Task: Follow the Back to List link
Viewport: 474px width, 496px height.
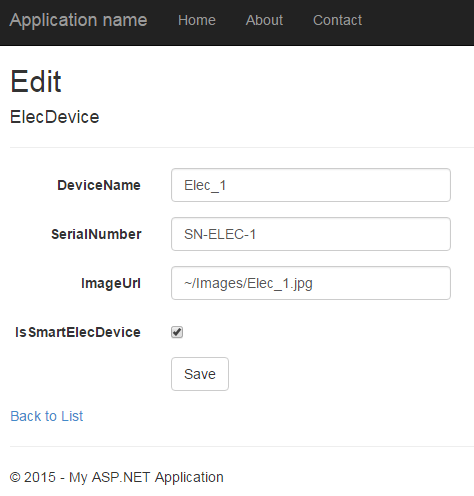Action: [x=47, y=416]
